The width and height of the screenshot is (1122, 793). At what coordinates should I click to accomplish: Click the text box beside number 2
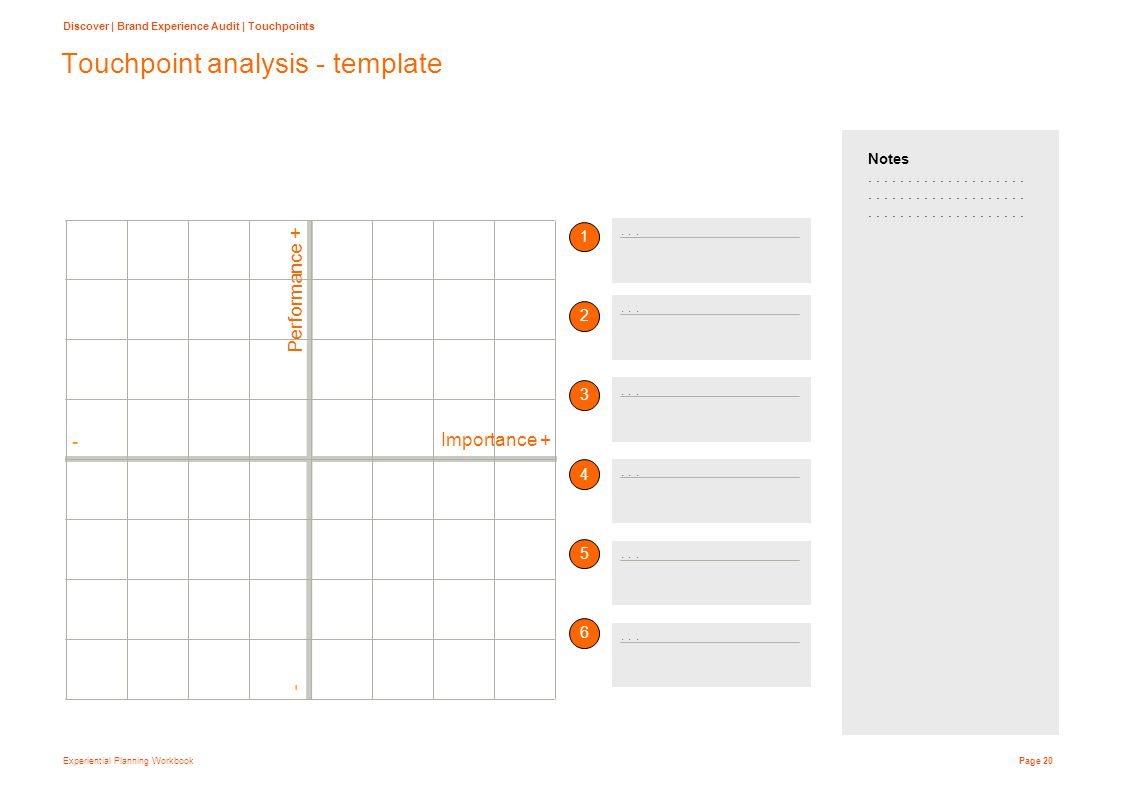(x=711, y=327)
